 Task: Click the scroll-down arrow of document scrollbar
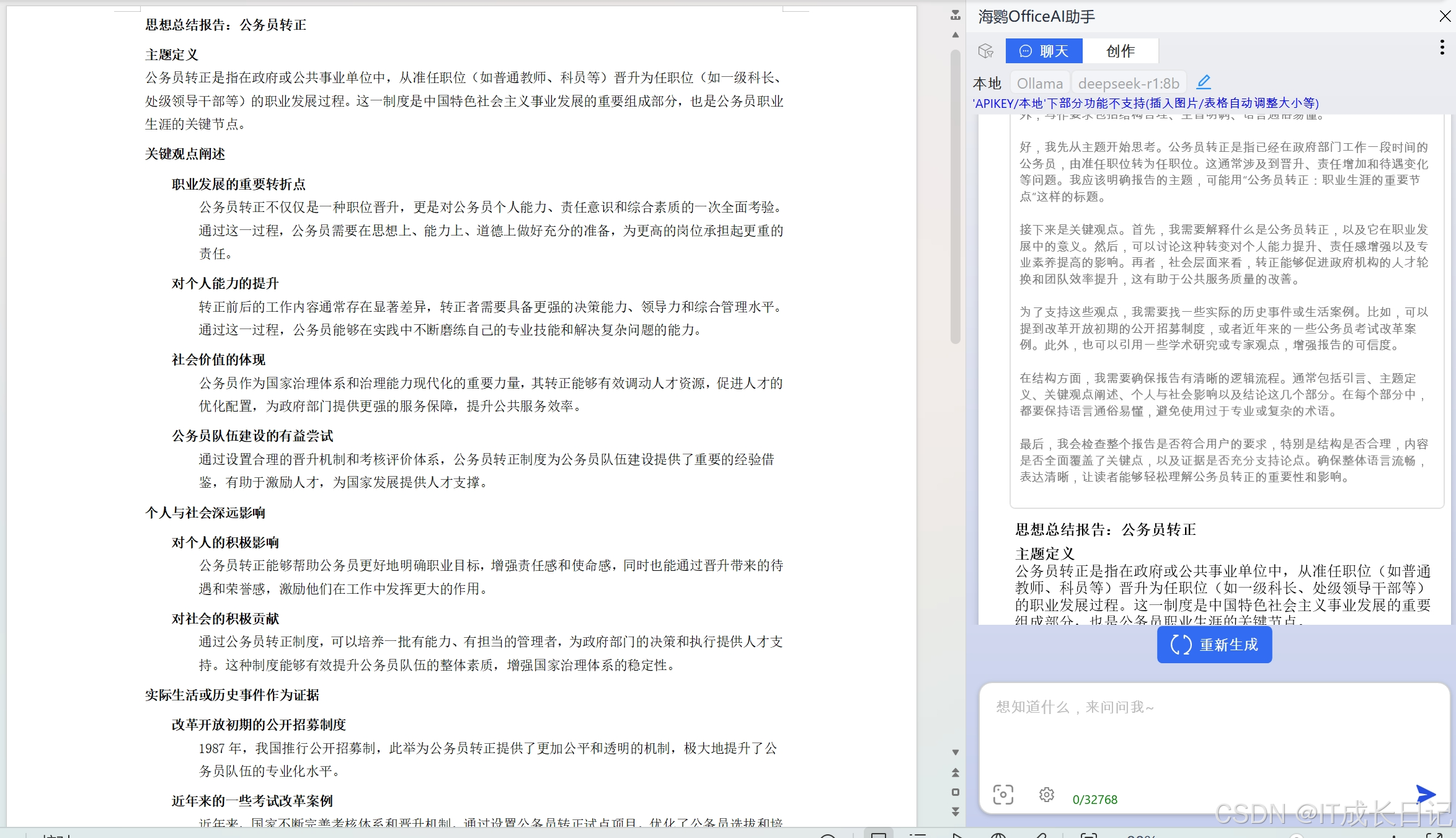956,752
